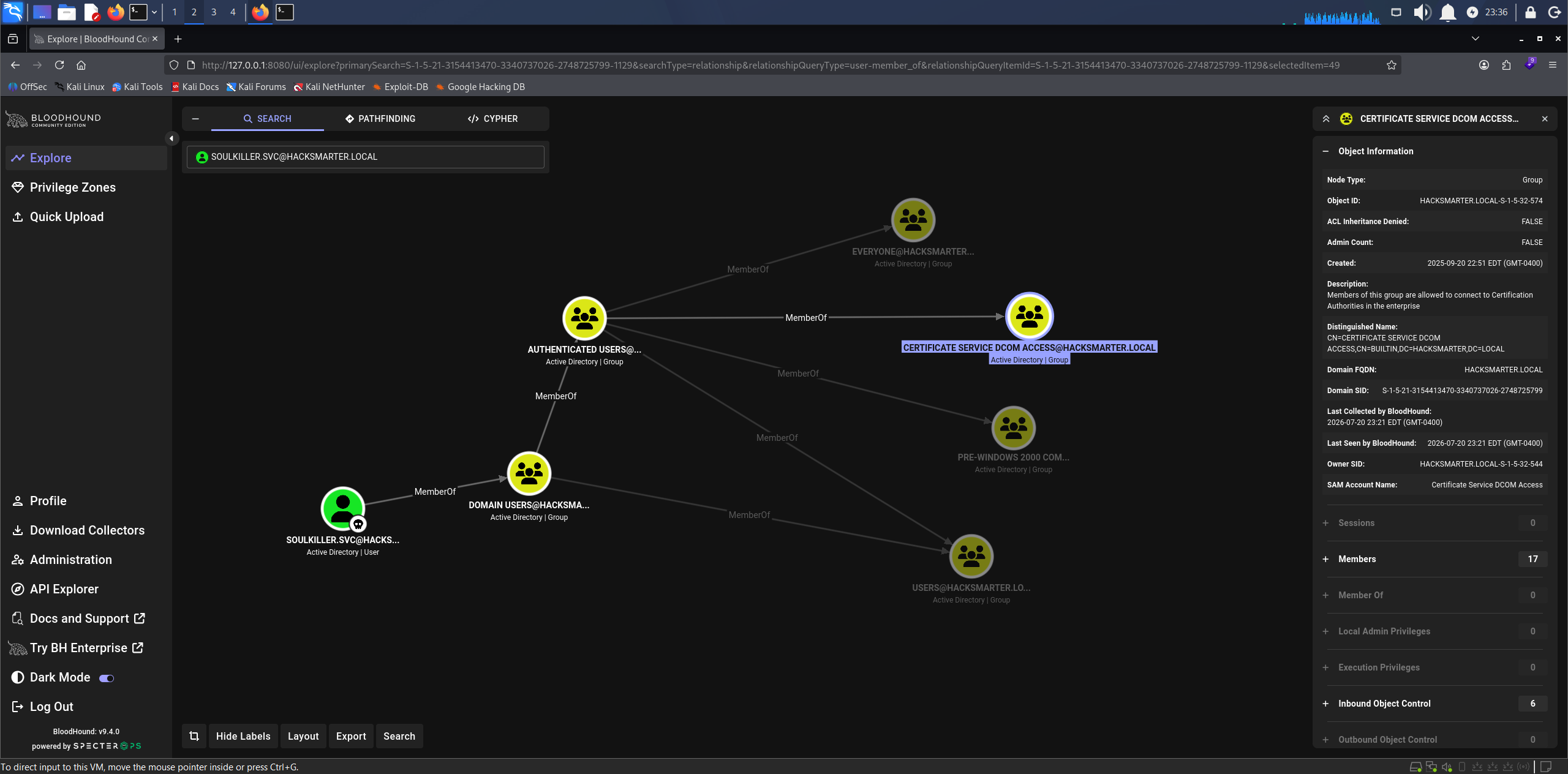This screenshot has width=1568, height=774.
Task: Open the Profile page
Action: (86, 501)
